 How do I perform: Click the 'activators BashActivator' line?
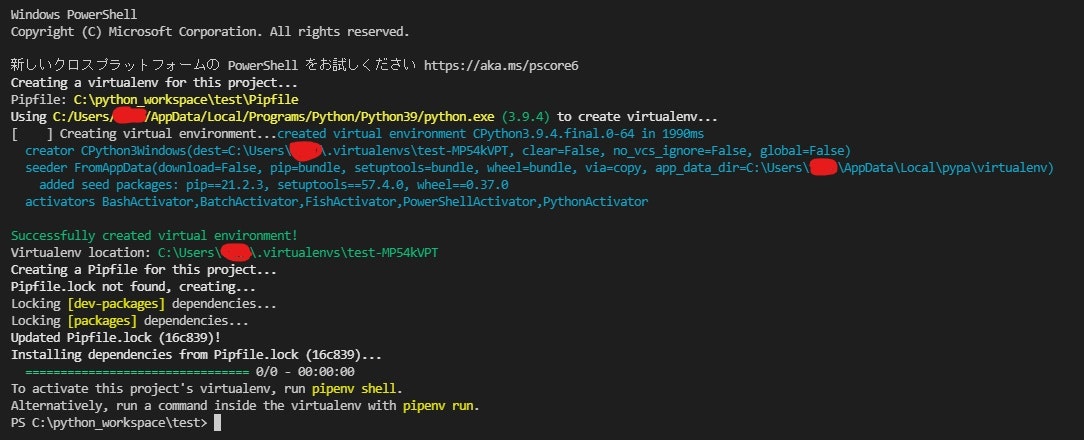pyautogui.click(x=337, y=202)
